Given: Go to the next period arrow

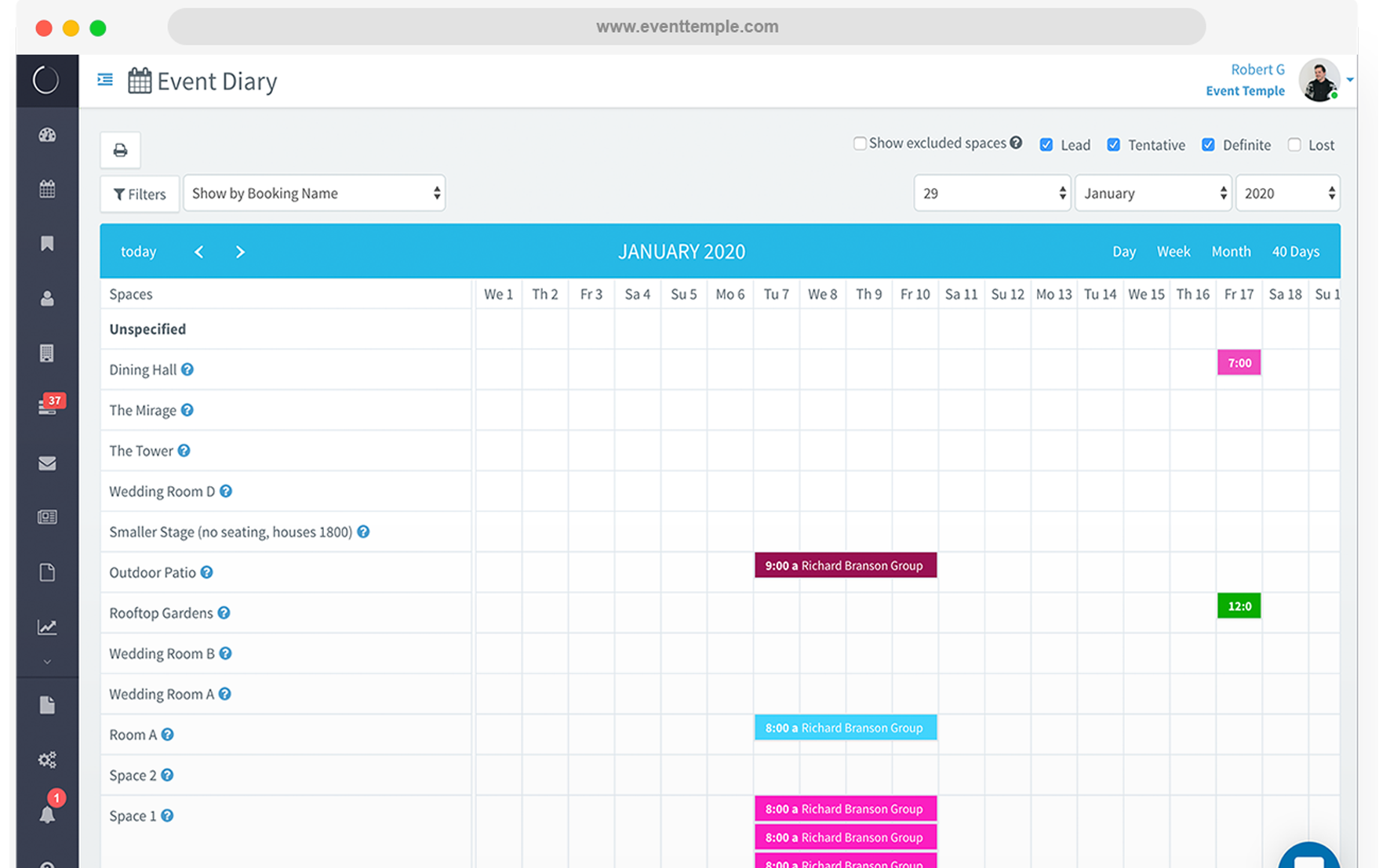Looking at the screenshot, I should pos(240,252).
